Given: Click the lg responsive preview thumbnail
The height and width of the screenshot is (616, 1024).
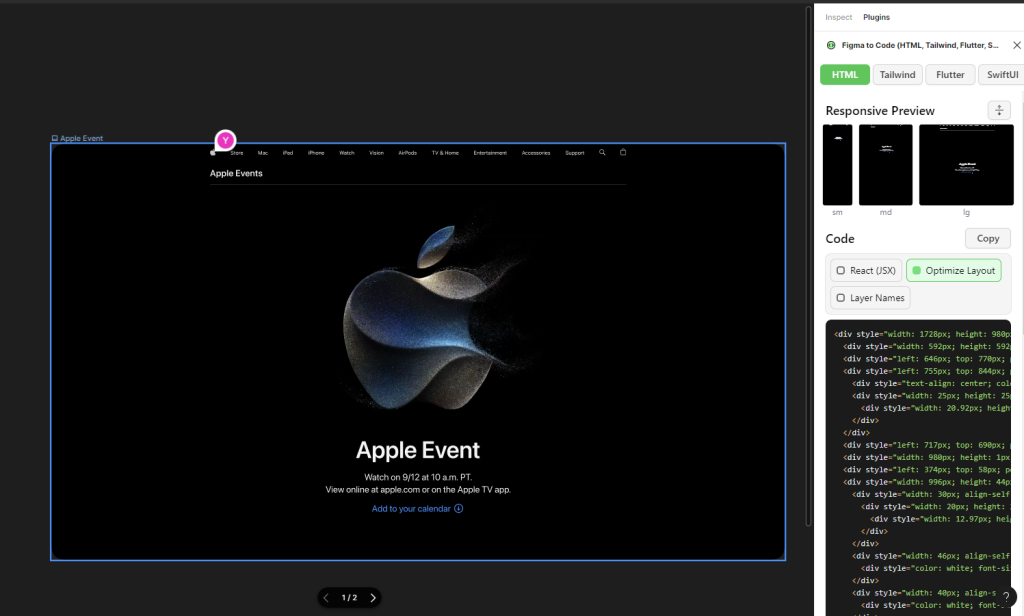Looking at the screenshot, I should tap(966, 165).
